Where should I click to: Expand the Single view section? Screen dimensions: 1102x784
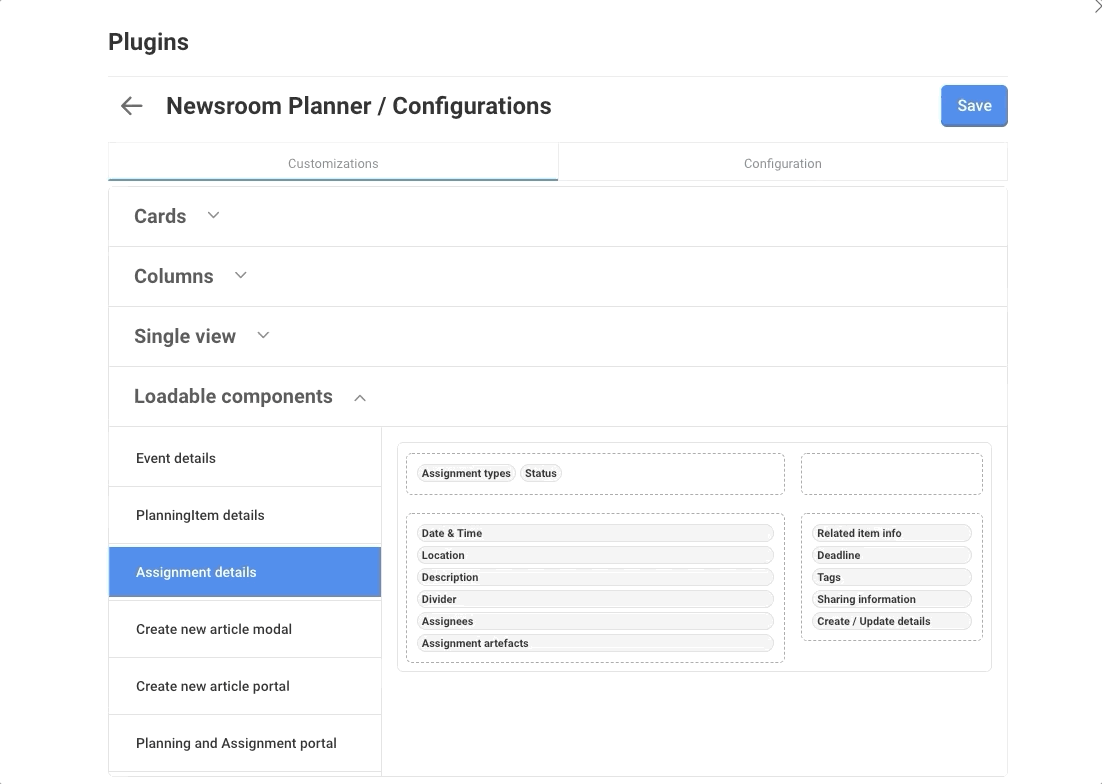coord(263,335)
